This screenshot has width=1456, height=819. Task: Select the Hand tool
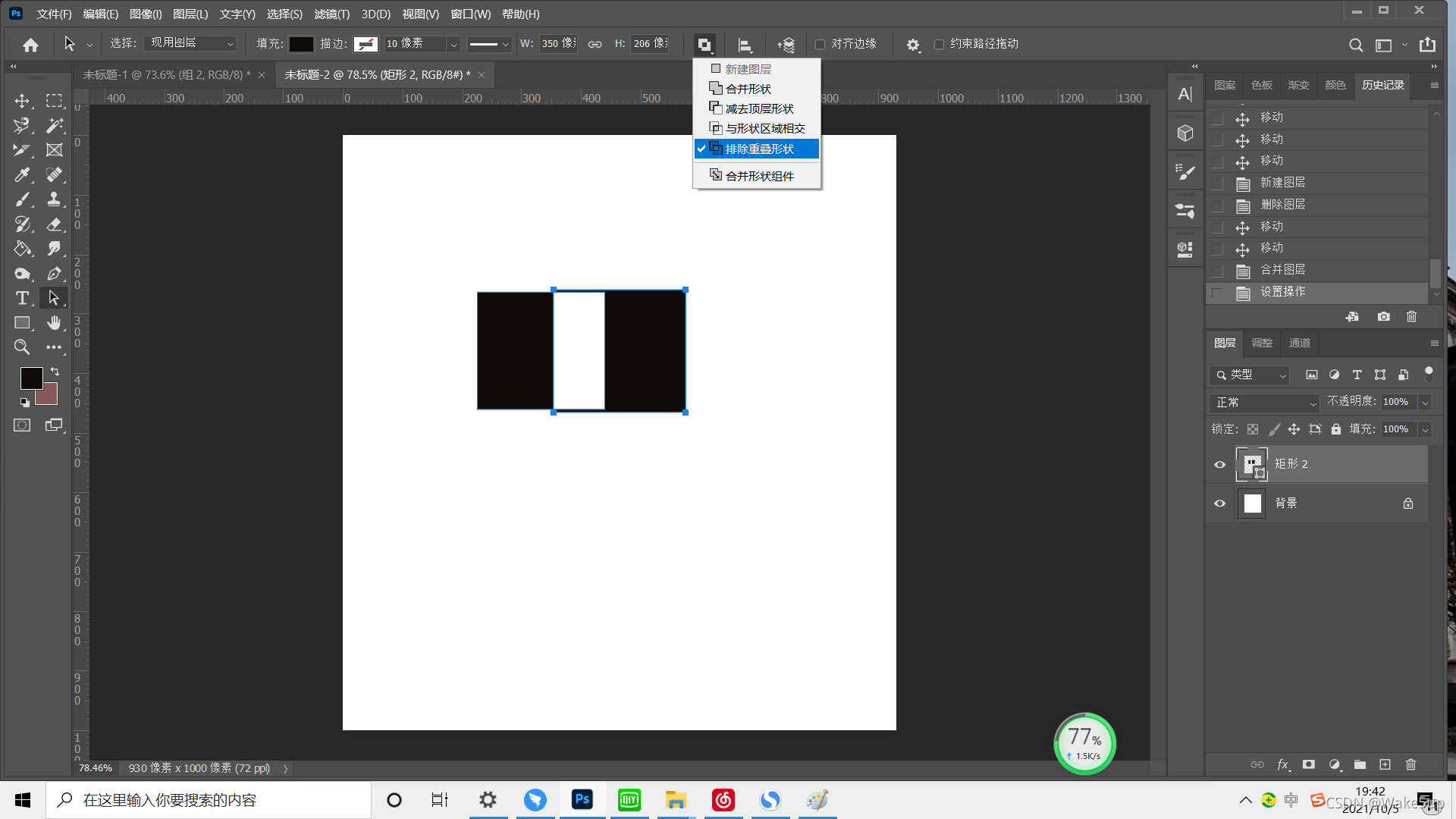coord(54,323)
